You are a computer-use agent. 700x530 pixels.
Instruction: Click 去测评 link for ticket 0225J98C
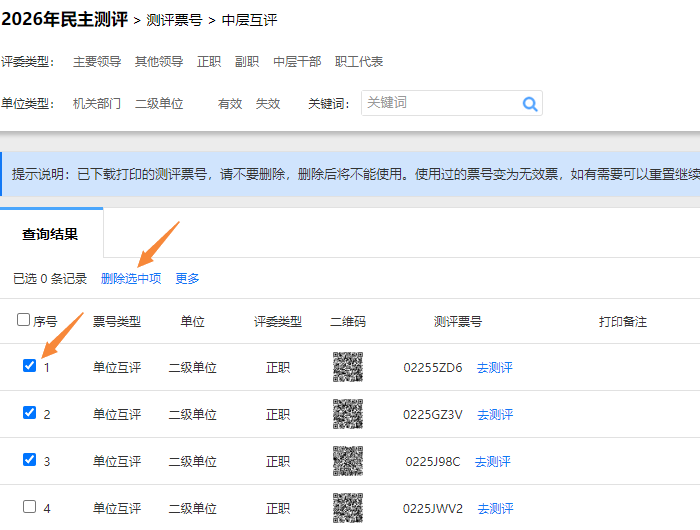pos(493,462)
